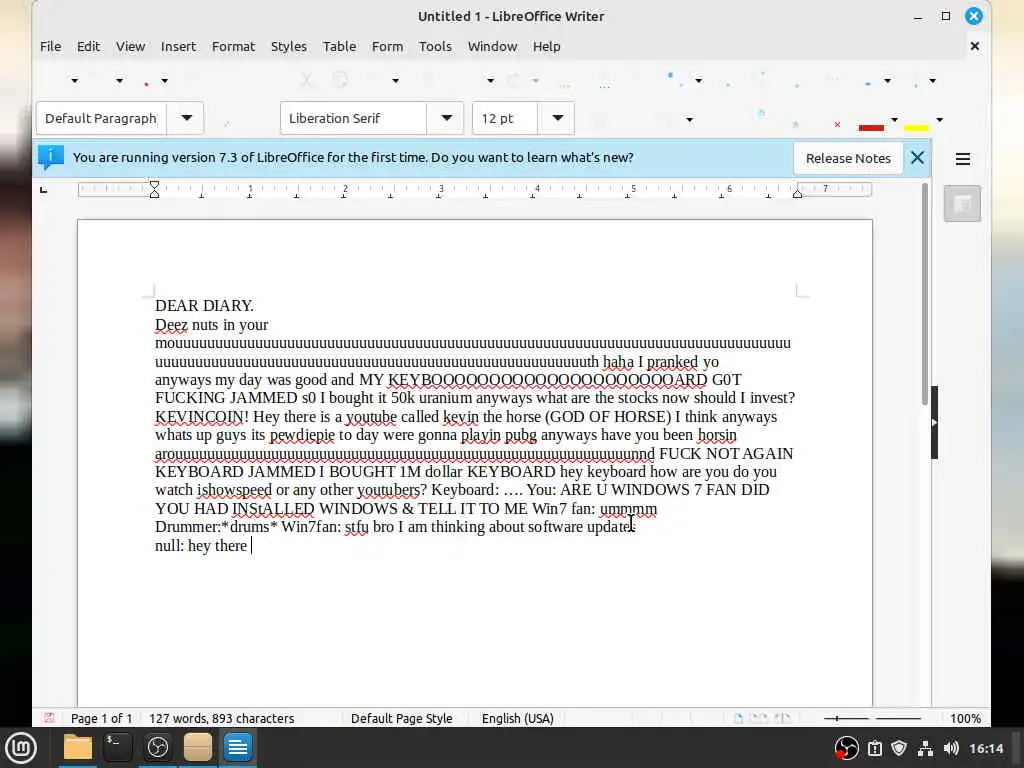
Task: Open the Form menu
Action: [x=387, y=46]
